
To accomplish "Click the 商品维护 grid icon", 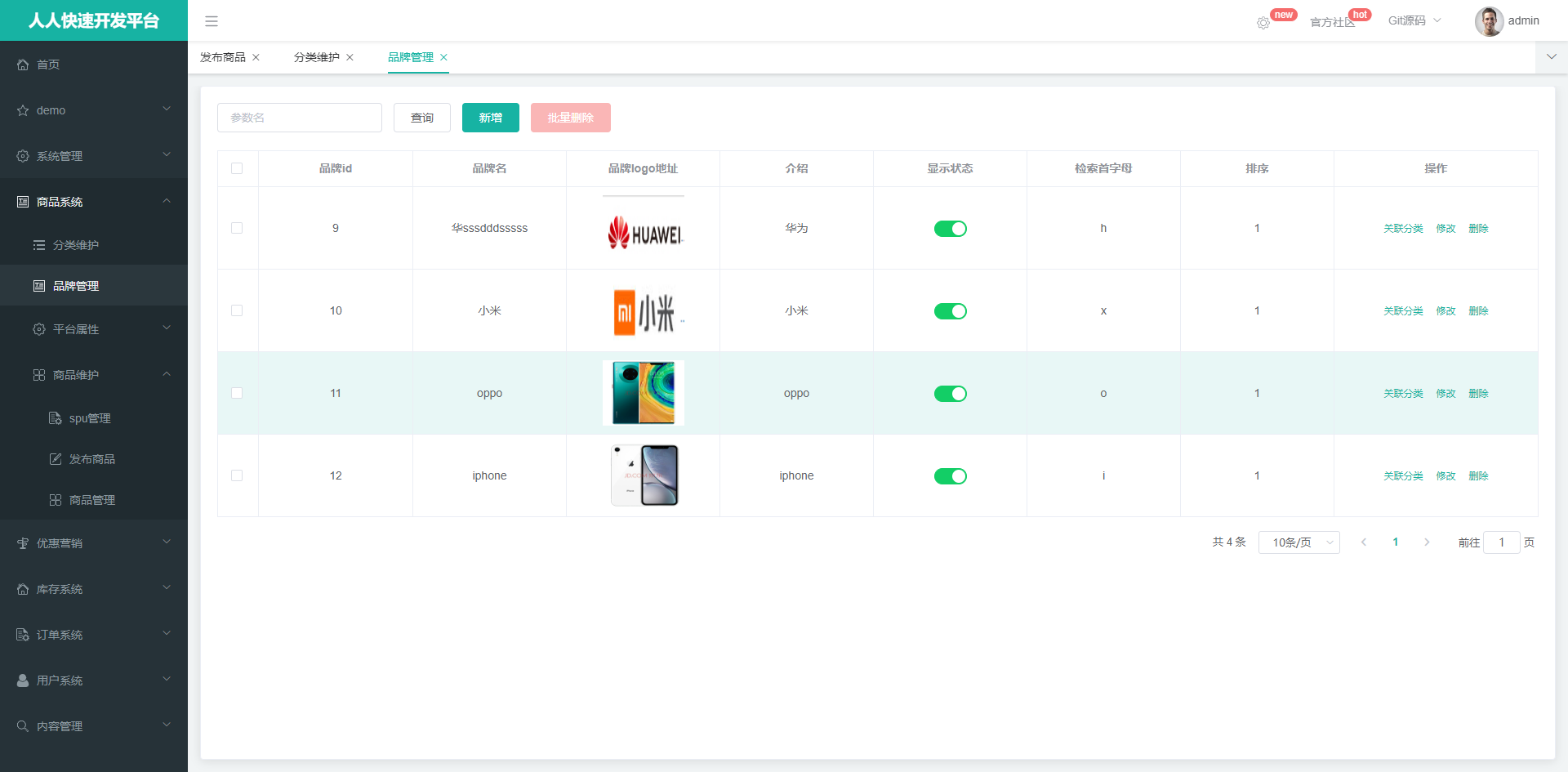I will 39,375.
